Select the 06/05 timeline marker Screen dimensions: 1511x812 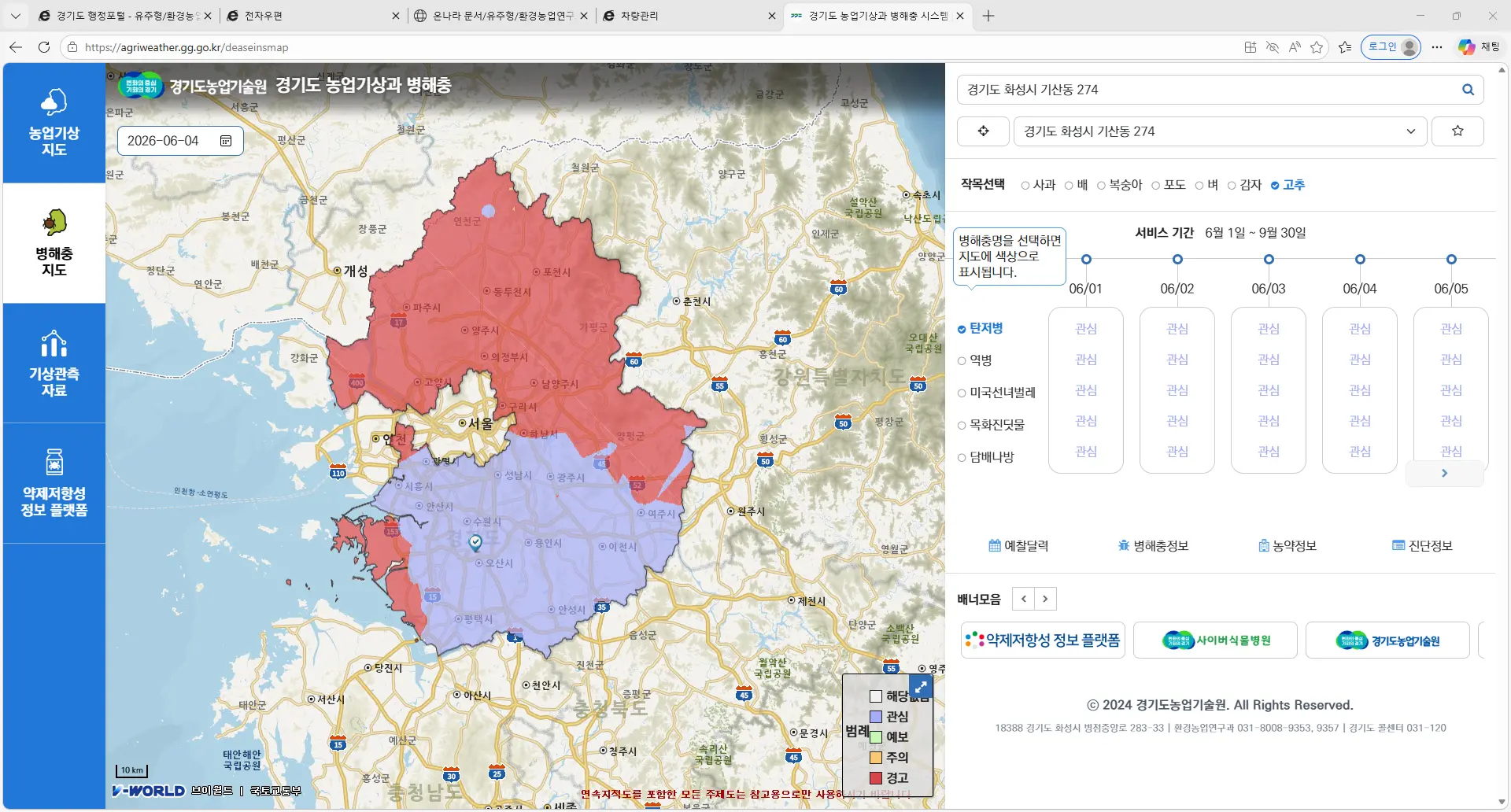pos(1451,259)
